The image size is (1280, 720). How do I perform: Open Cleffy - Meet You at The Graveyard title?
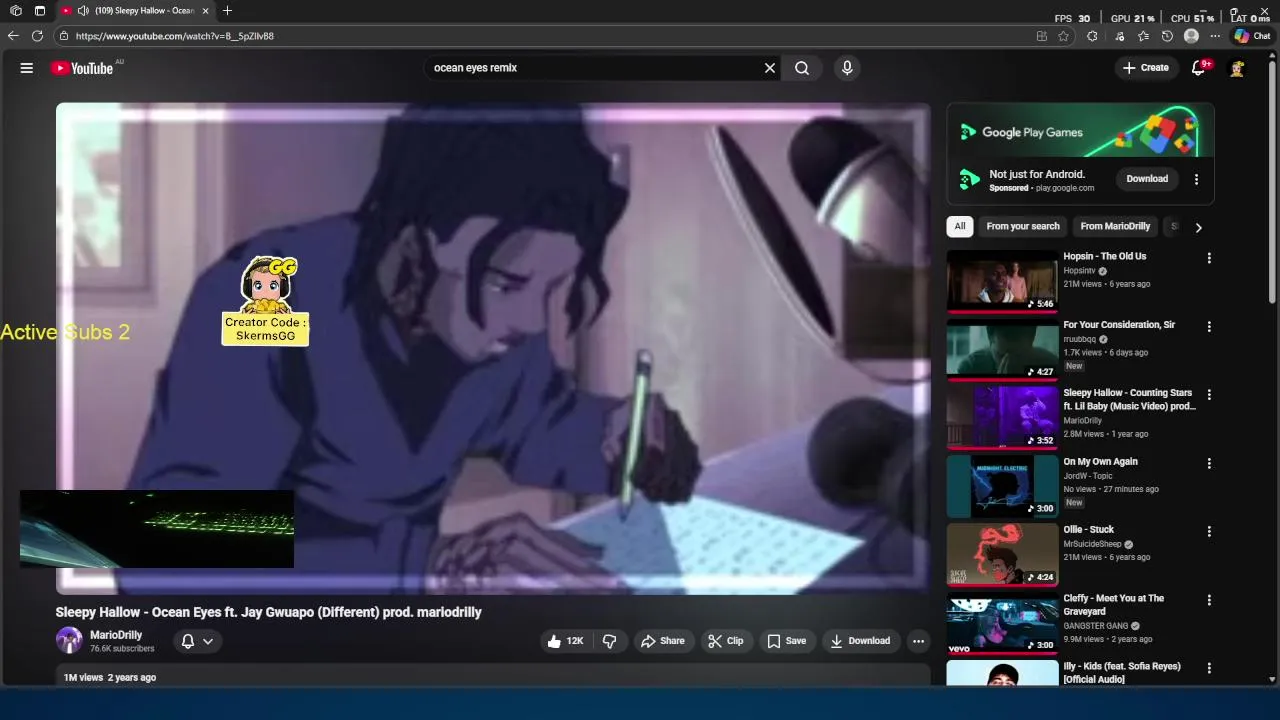click(x=1113, y=605)
